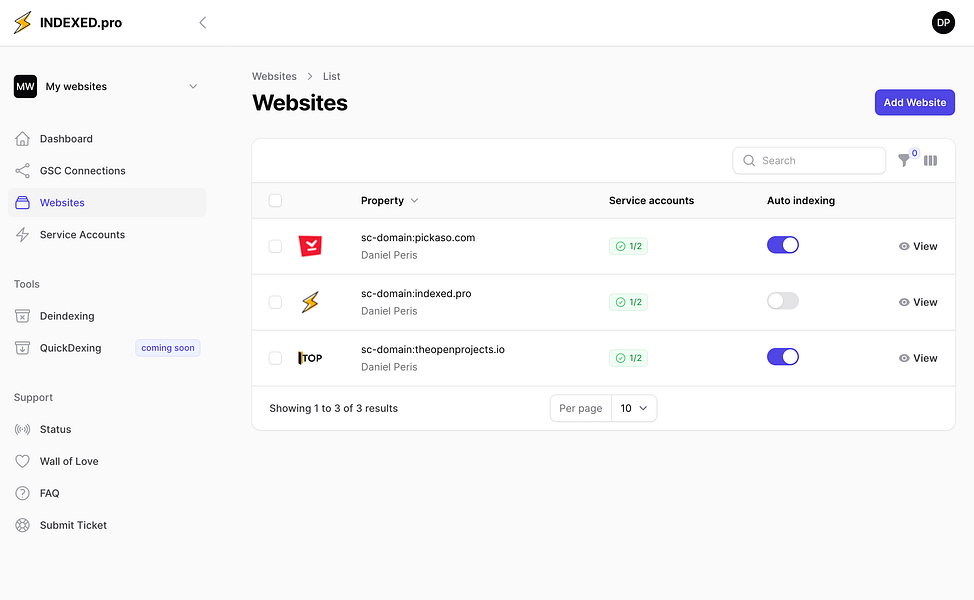Click the Service Accounts bolt icon

[x=22, y=235]
